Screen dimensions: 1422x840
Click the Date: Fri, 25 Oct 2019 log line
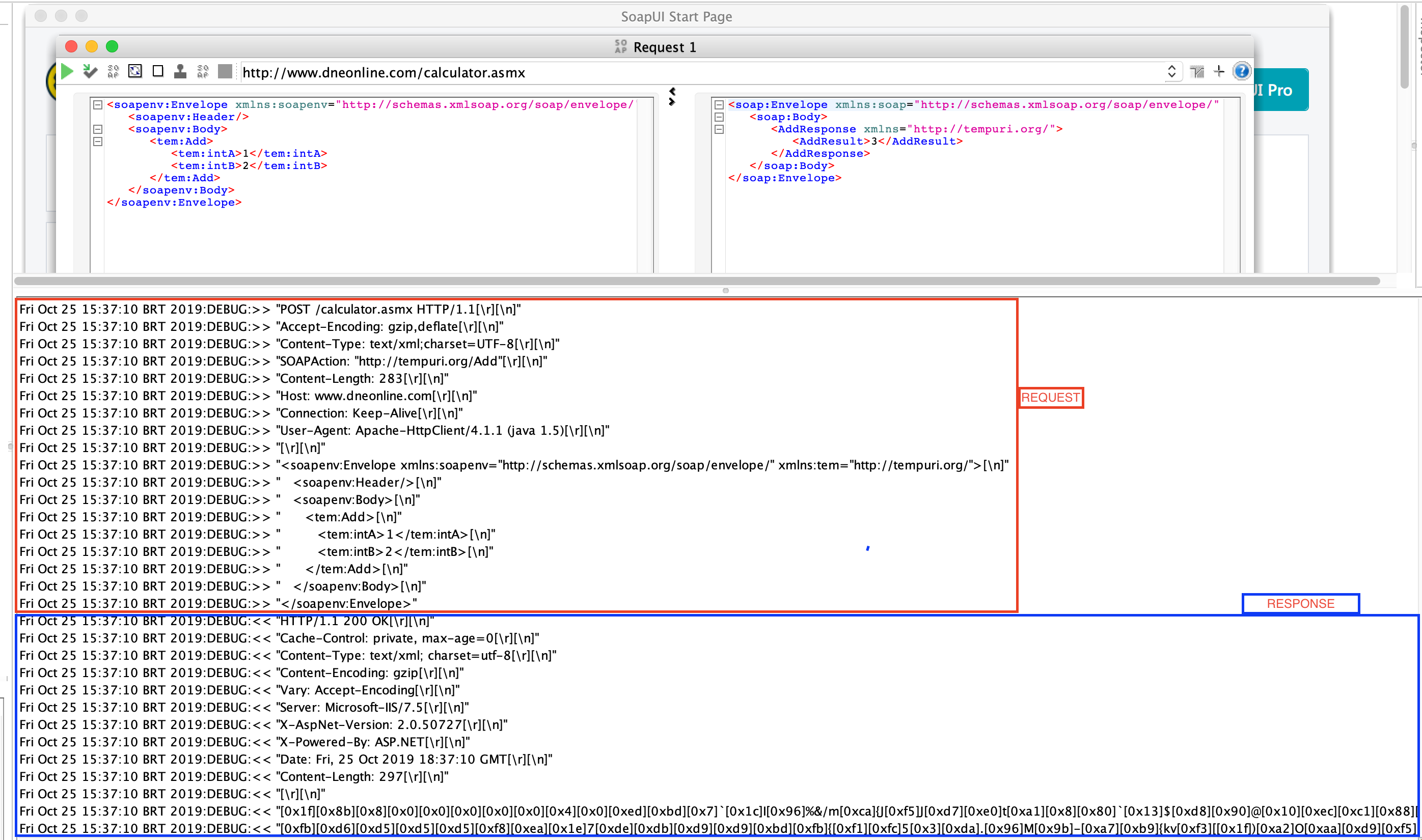(286, 760)
